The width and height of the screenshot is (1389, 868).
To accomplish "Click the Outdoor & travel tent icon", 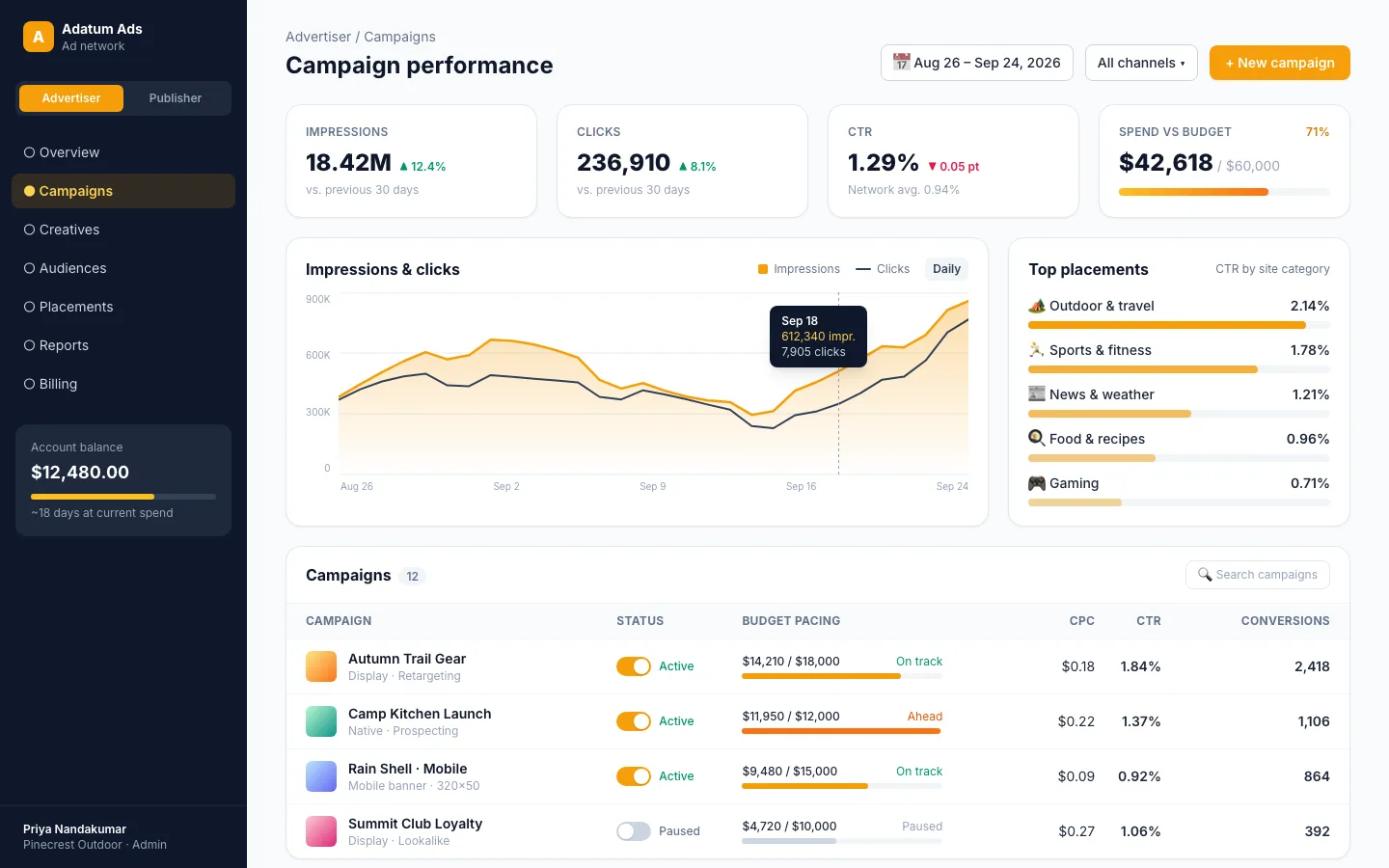I will pos(1037,306).
